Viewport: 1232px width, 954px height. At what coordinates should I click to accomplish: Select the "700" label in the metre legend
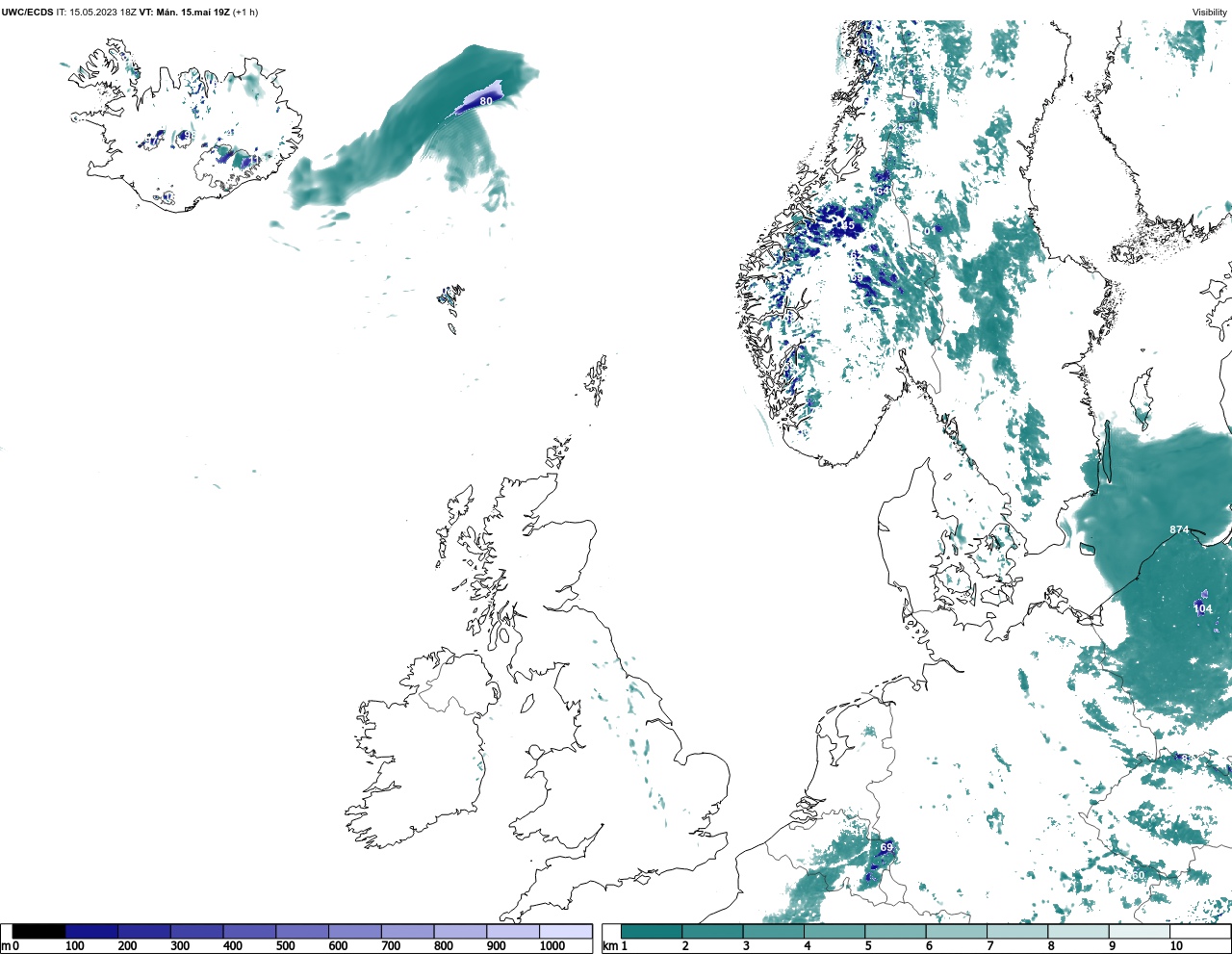click(x=391, y=946)
